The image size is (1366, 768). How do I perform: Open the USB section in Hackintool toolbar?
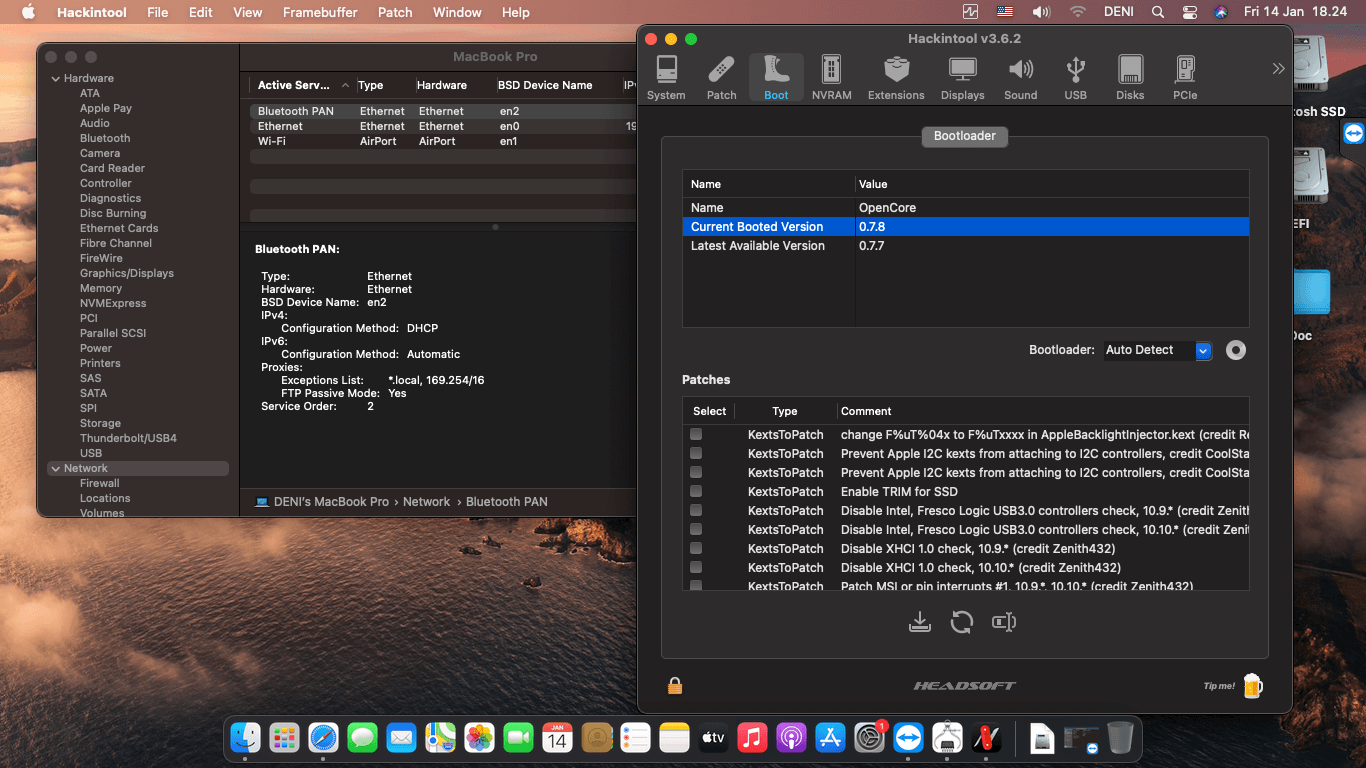click(1075, 78)
